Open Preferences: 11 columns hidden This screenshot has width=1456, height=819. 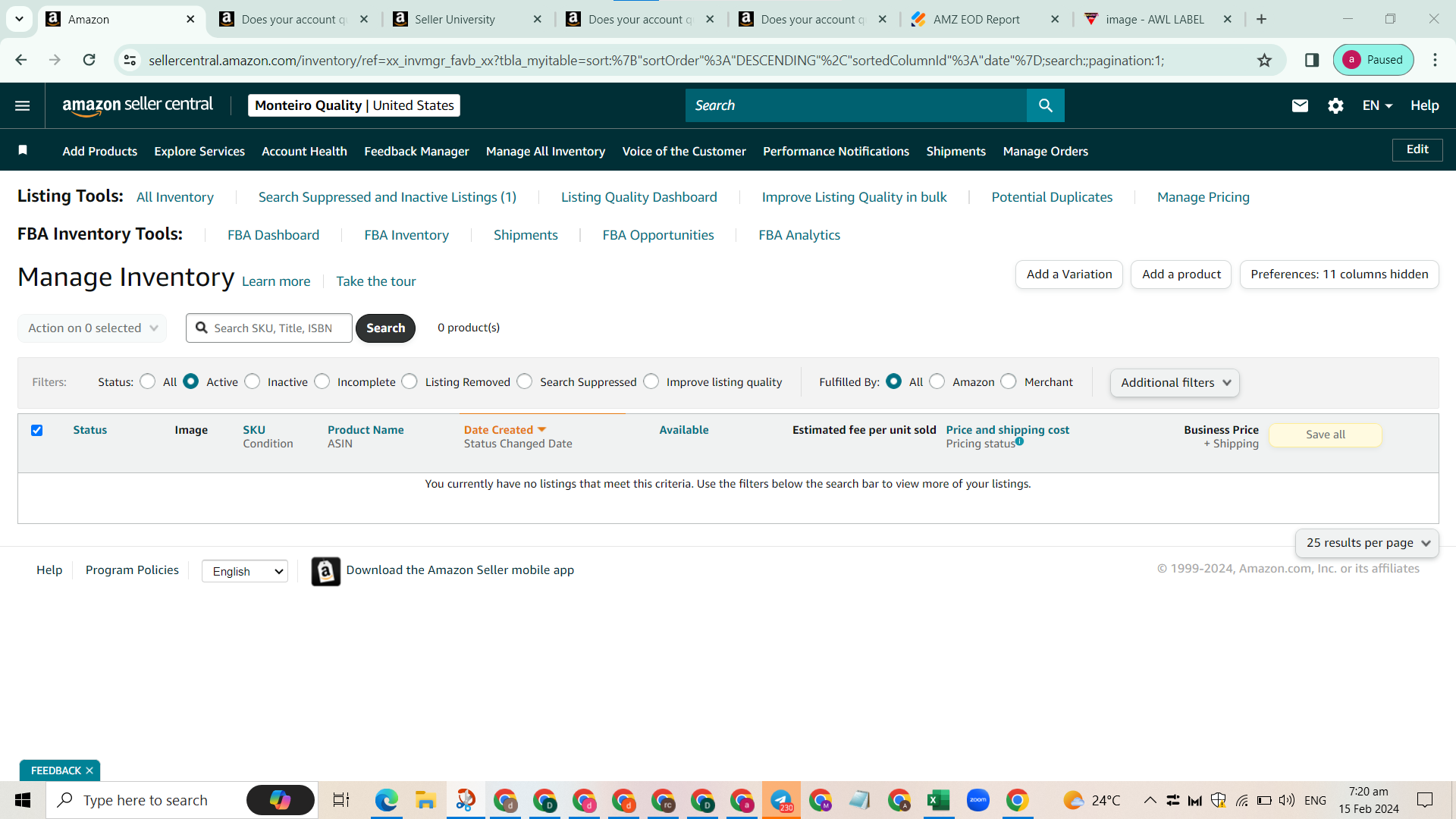(1339, 275)
